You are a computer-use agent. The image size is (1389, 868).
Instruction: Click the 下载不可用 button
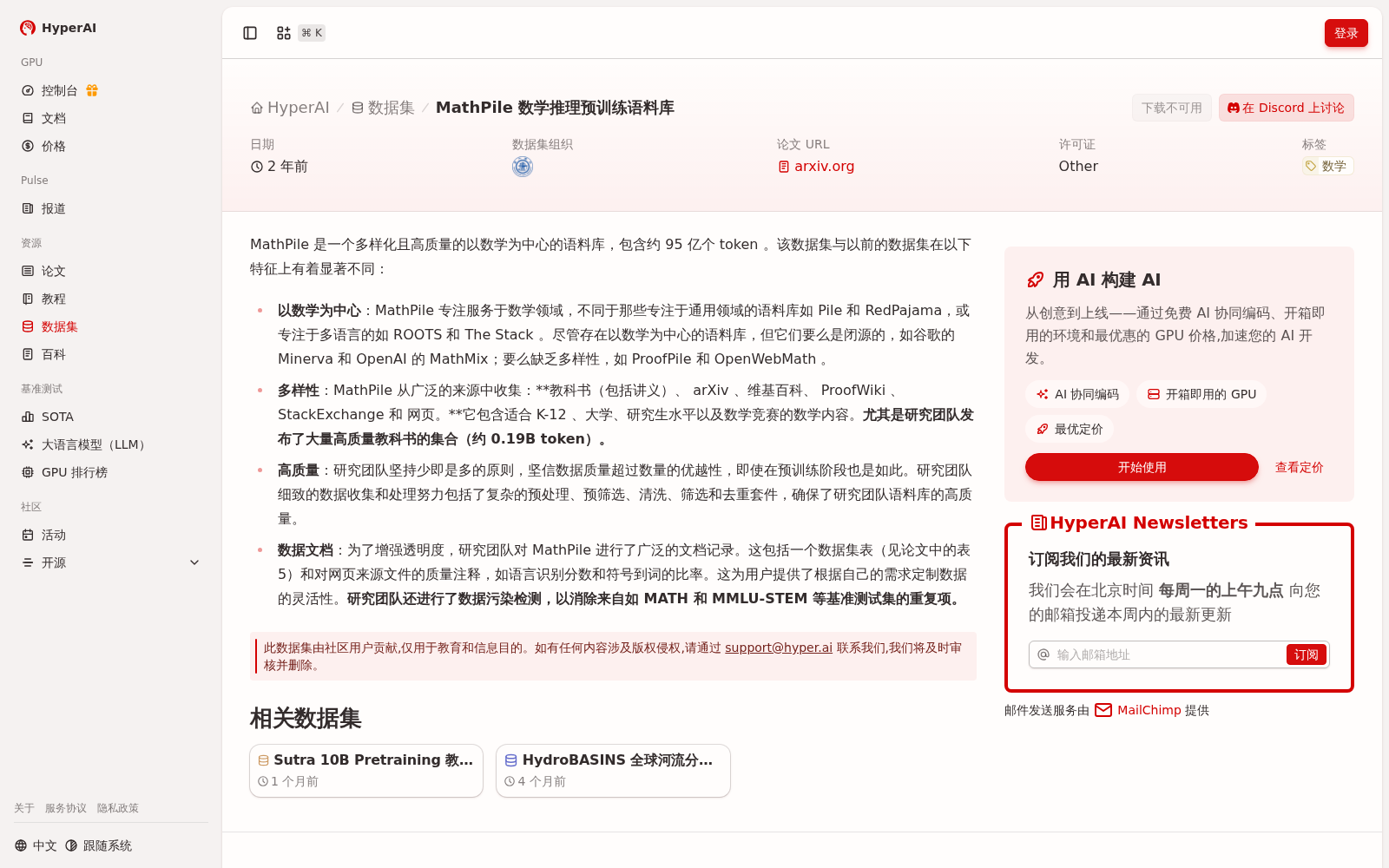1171,108
